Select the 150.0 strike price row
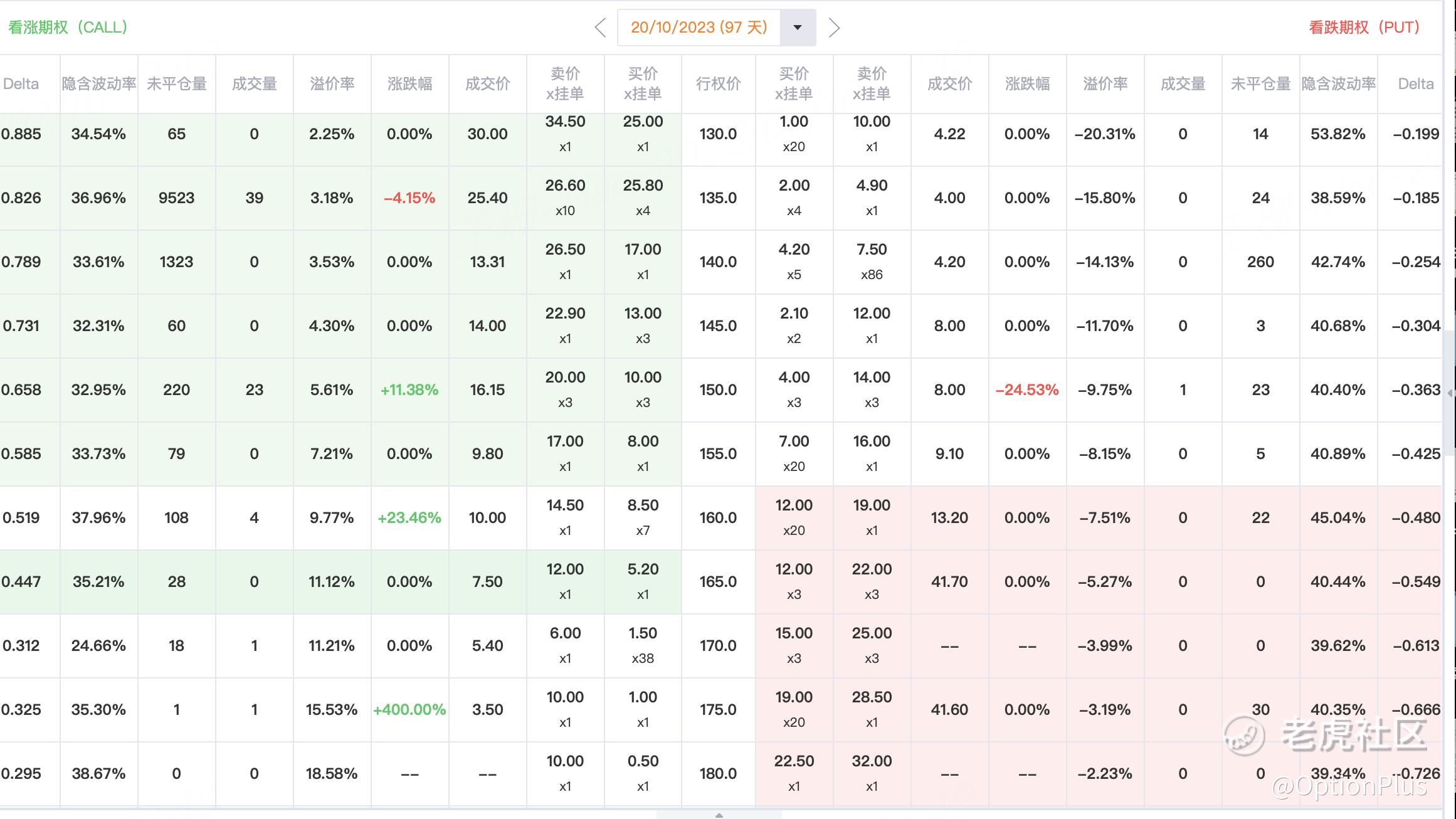 point(718,390)
